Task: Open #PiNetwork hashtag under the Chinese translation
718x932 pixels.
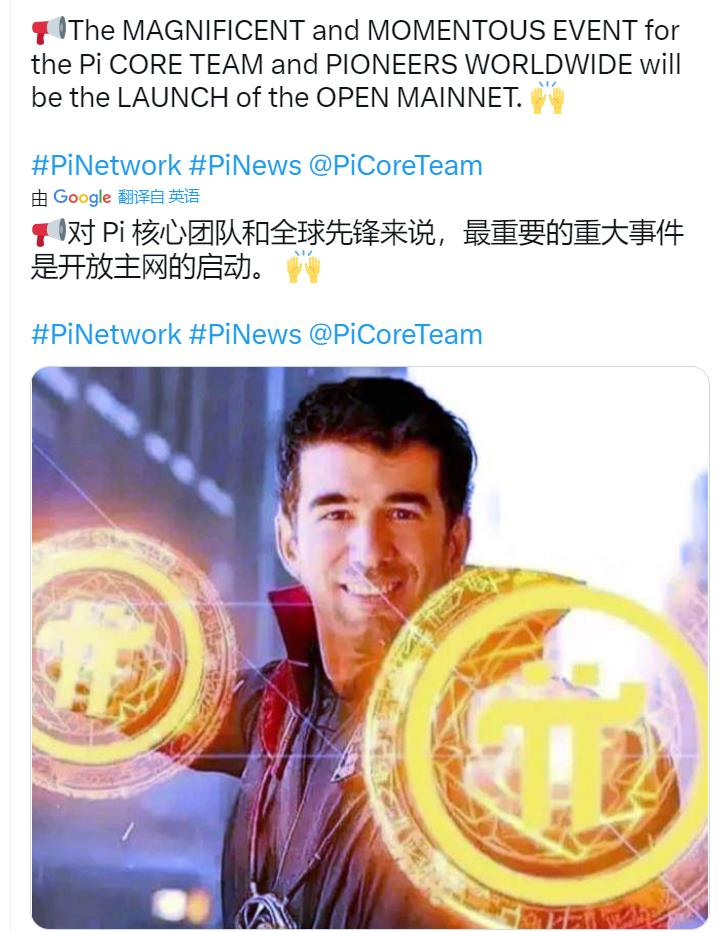Action: [106, 335]
